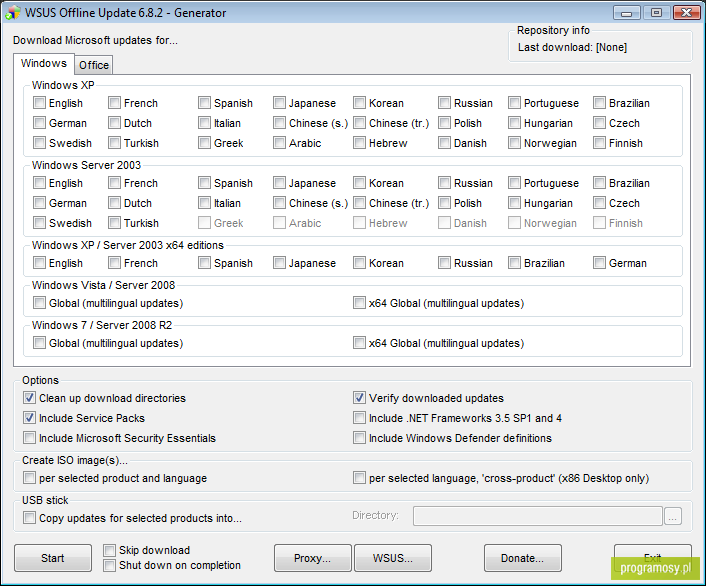Click the 'Last download: [None]' text
This screenshot has width=706, height=586.
[572, 47]
